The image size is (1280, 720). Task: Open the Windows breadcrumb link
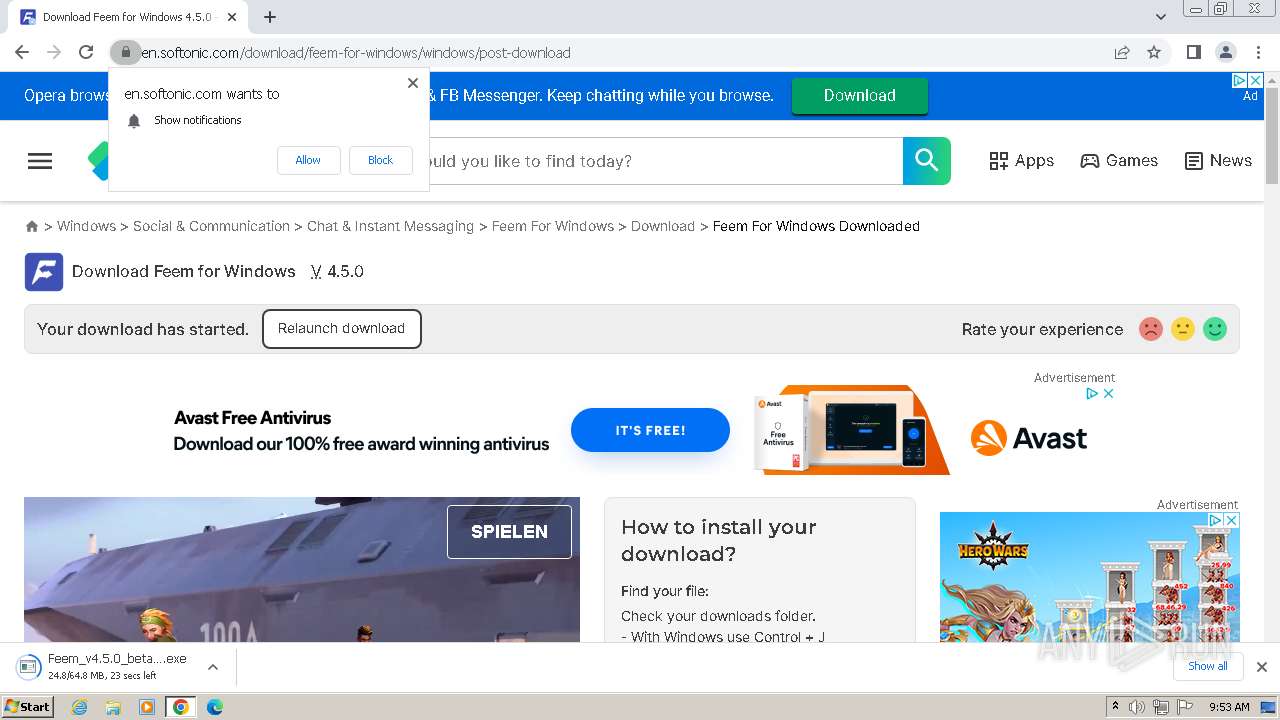[86, 226]
